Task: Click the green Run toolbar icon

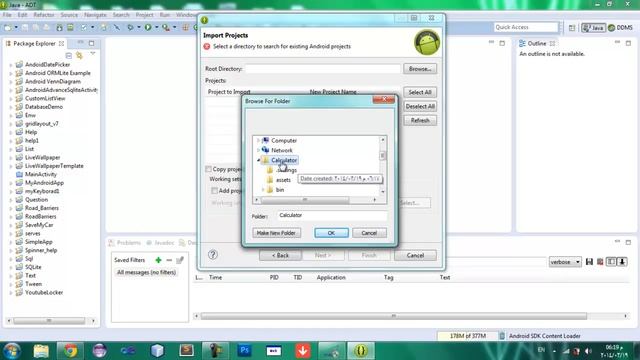Action: 148,27
